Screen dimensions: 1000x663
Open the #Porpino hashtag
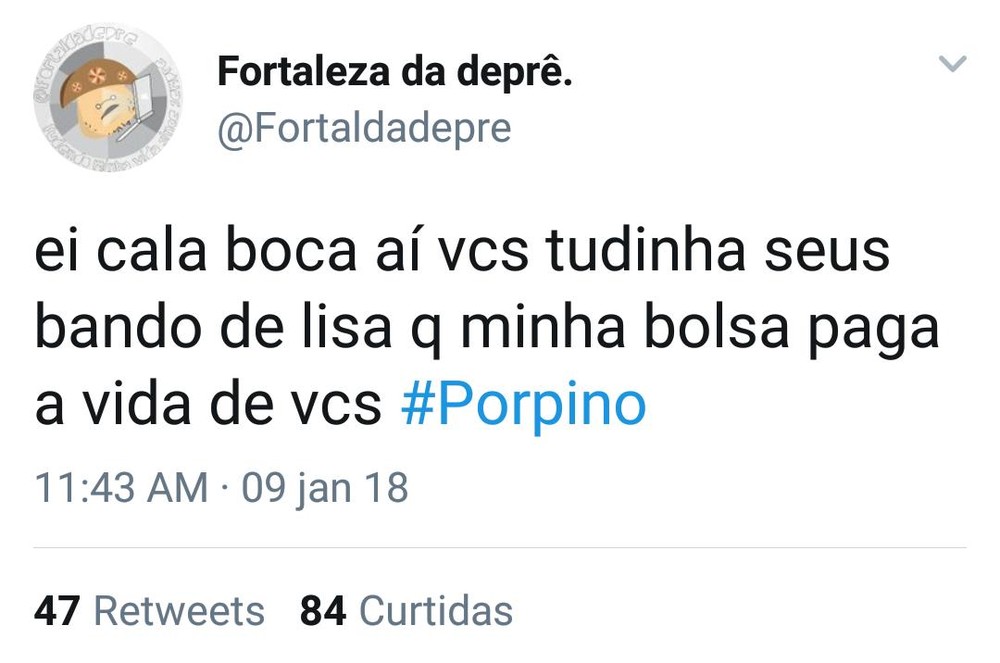523,403
